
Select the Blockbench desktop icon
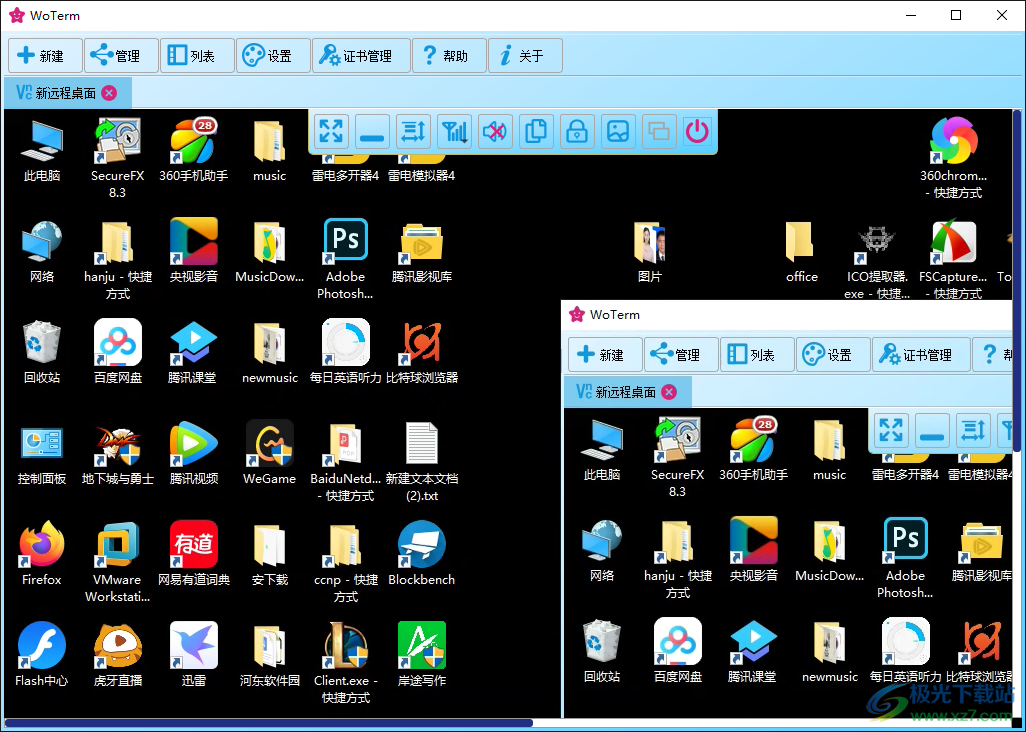coord(422,553)
